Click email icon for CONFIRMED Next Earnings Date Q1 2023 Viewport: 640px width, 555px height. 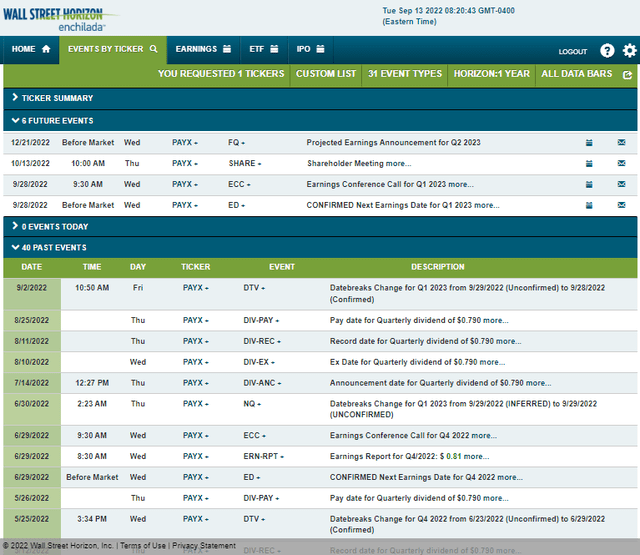pos(621,205)
